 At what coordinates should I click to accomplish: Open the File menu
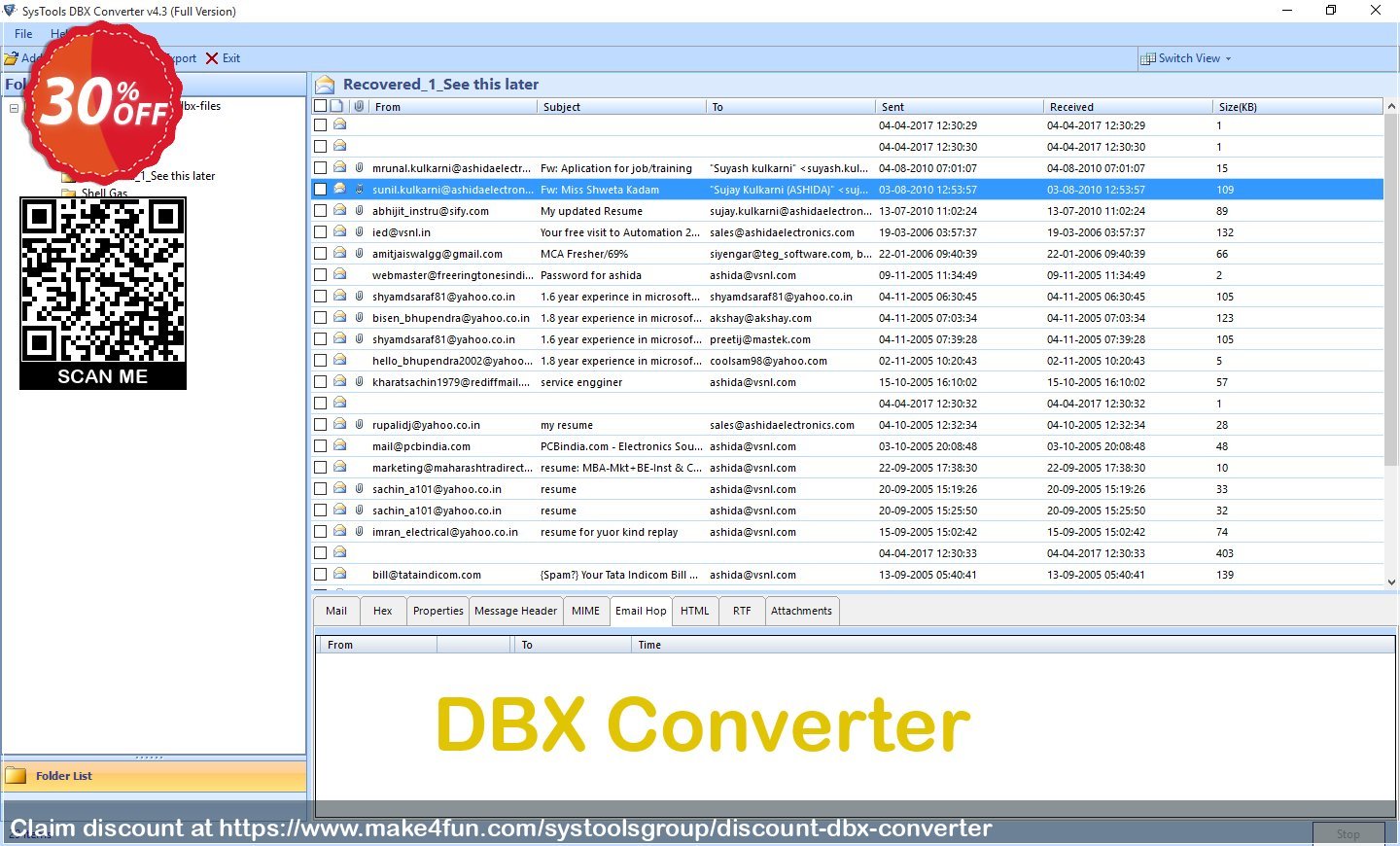23,34
